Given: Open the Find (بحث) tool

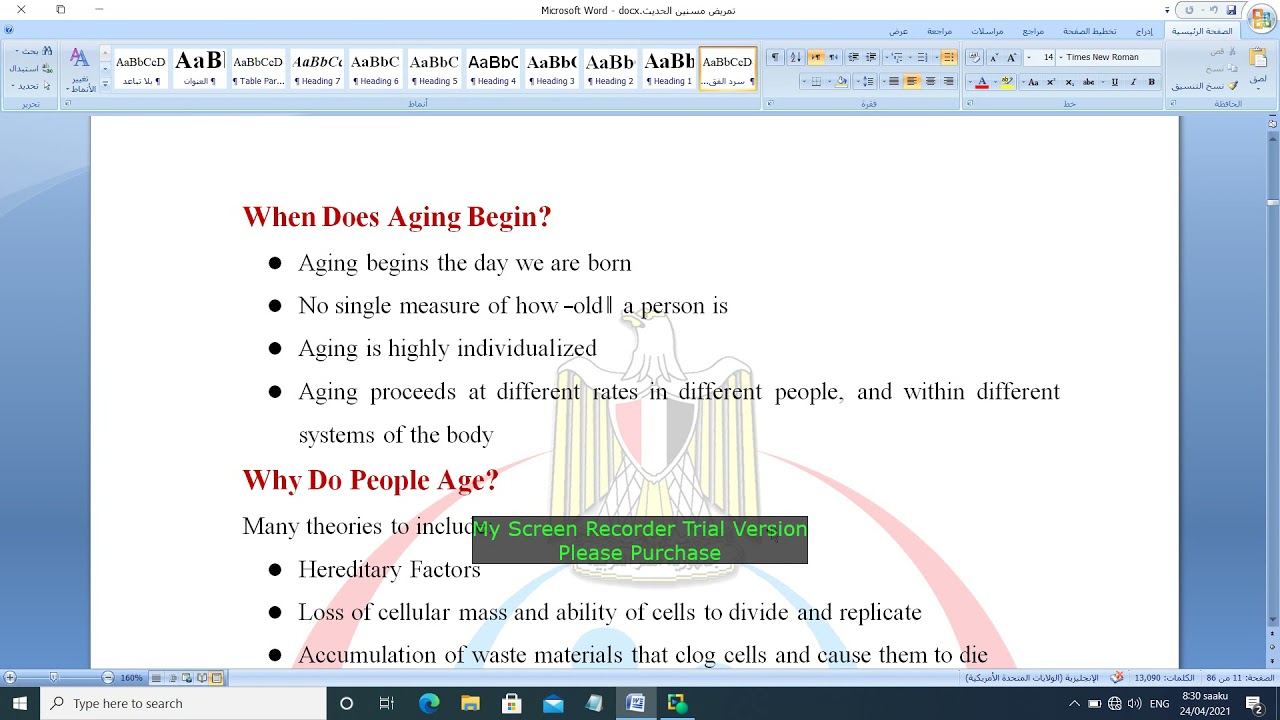Looking at the screenshot, I should click(x=33, y=51).
